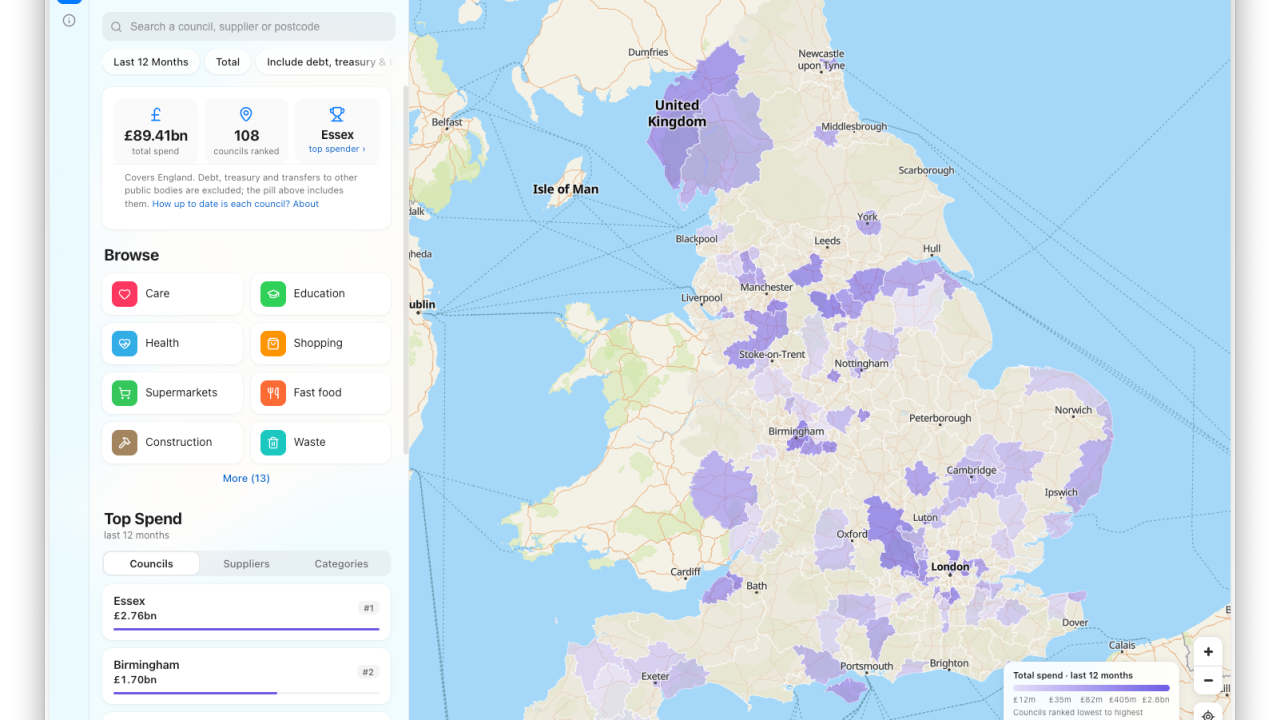Click the £2.76bn amount under Essex
The height and width of the screenshot is (720, 1280).
coord(135,616)
